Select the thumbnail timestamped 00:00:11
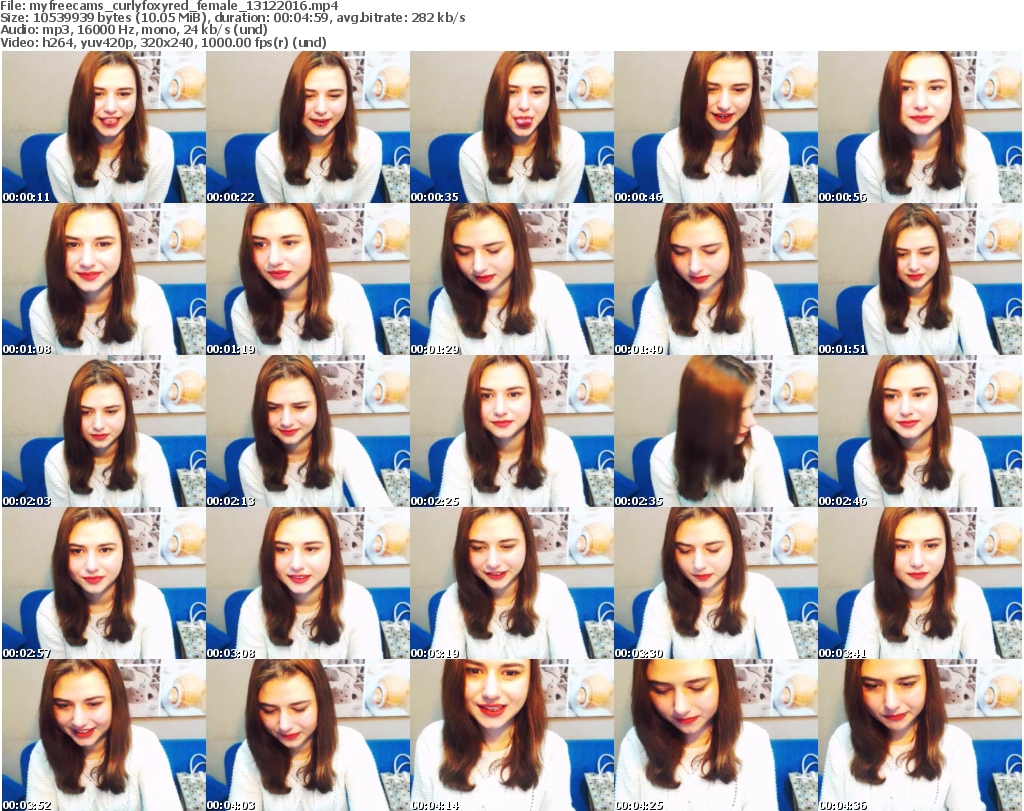 104,127
